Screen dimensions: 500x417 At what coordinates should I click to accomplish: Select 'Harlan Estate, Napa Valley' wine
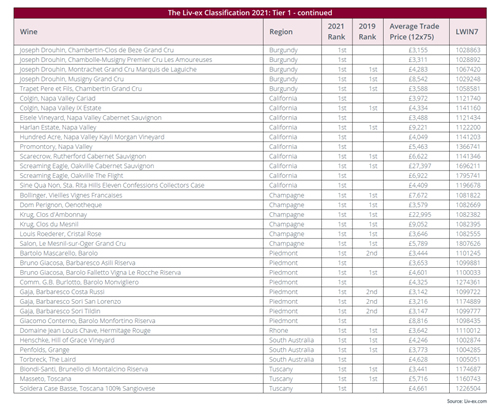58,127
